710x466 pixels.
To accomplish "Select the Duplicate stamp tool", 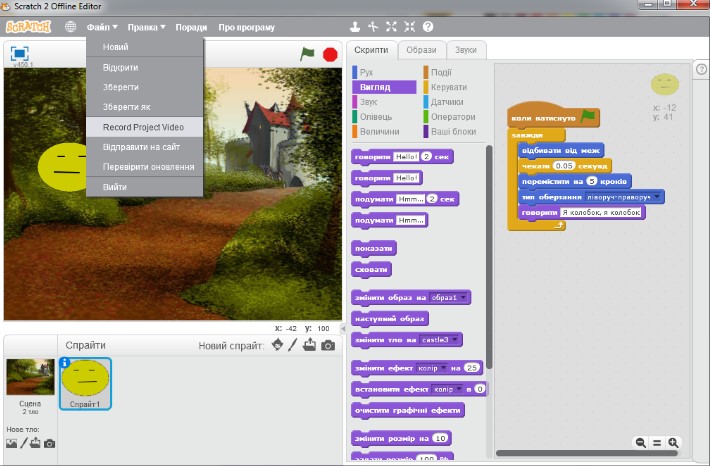I will tap(355, 27).
